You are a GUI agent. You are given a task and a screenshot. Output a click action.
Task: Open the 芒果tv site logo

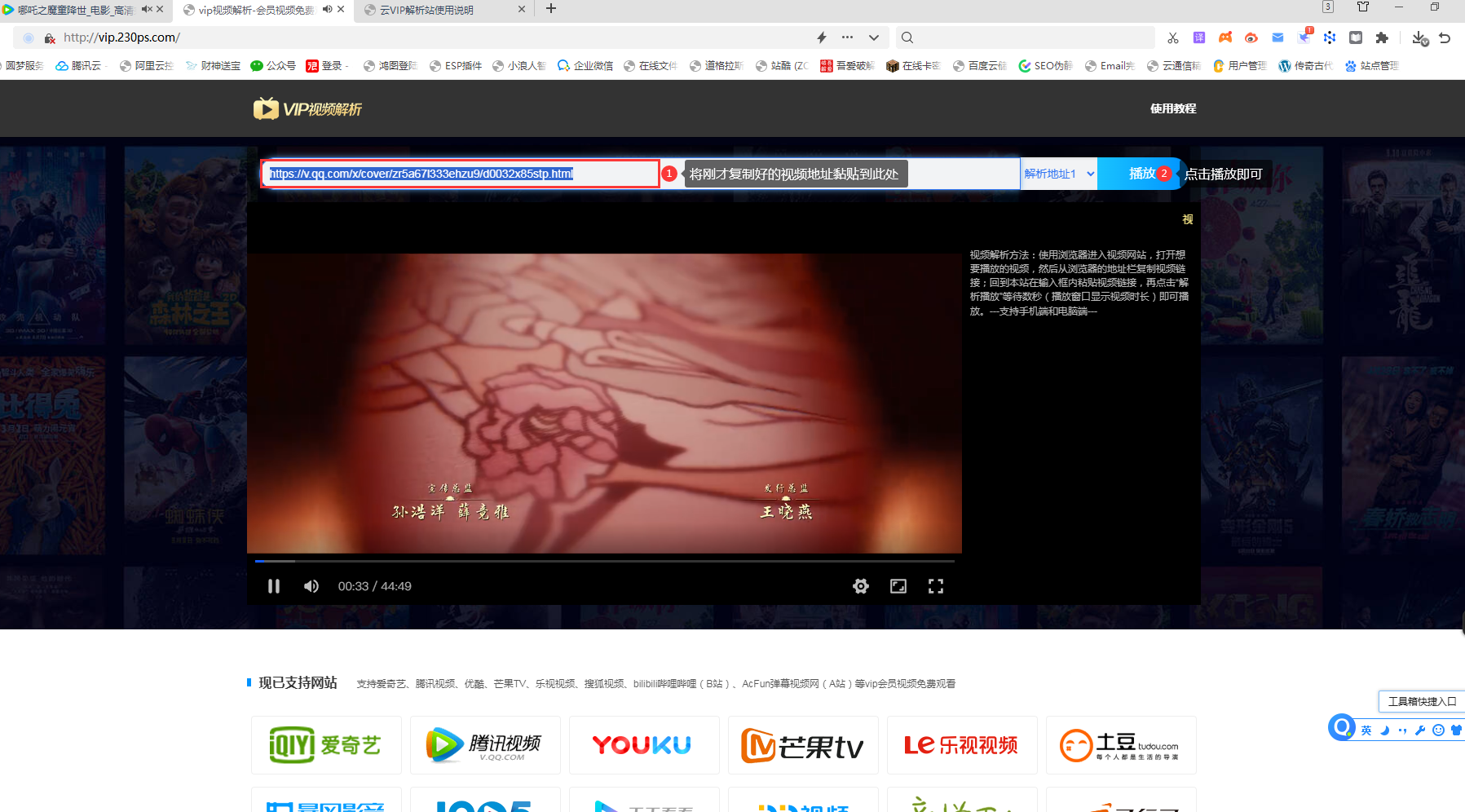click(x=803, y=744)
